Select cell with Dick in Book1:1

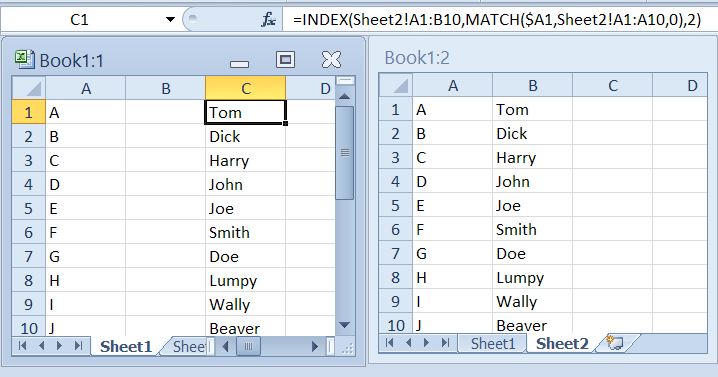coord(245,137)
